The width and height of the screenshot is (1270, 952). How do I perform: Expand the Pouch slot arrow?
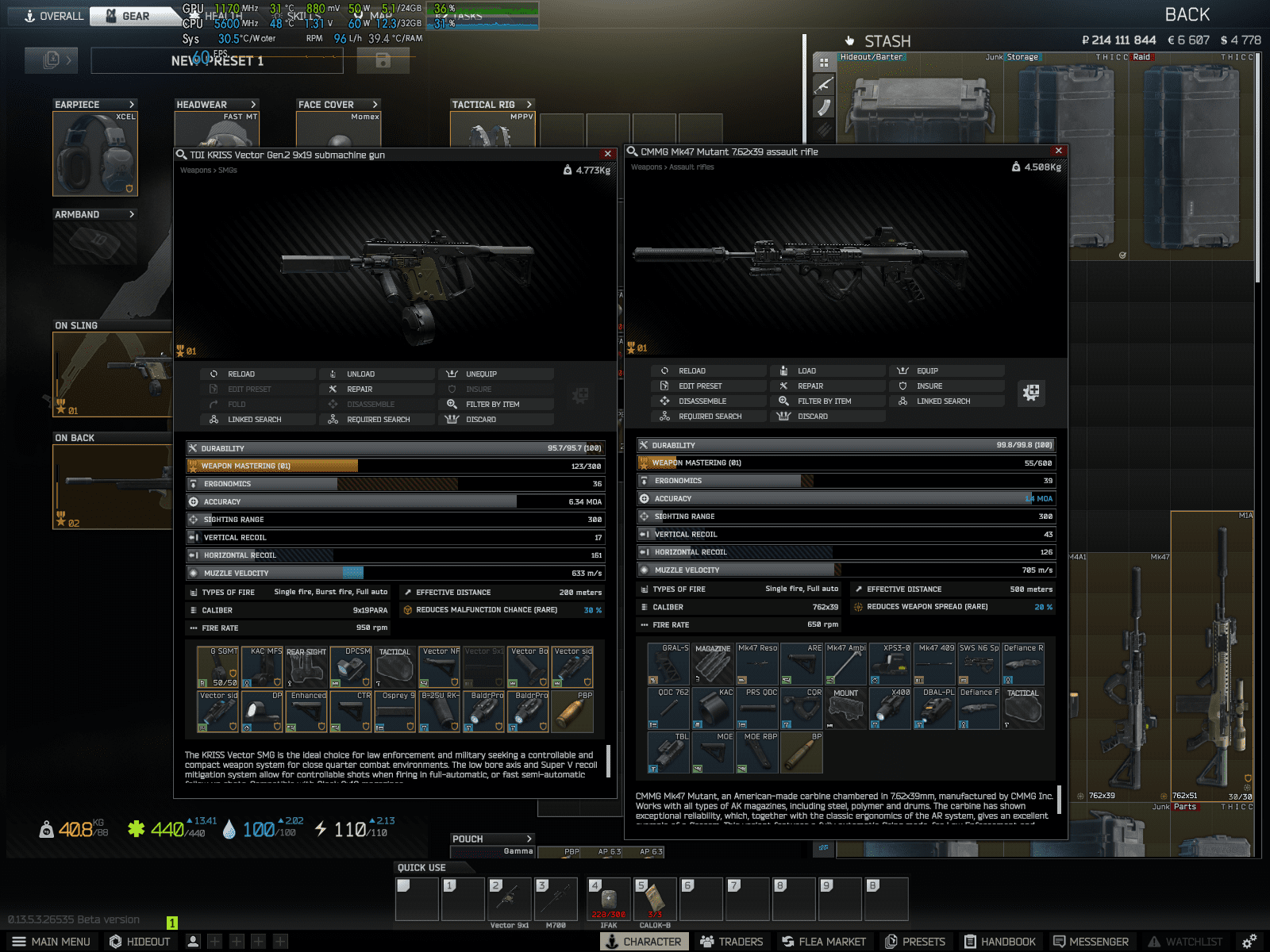(x=529, y=839)
